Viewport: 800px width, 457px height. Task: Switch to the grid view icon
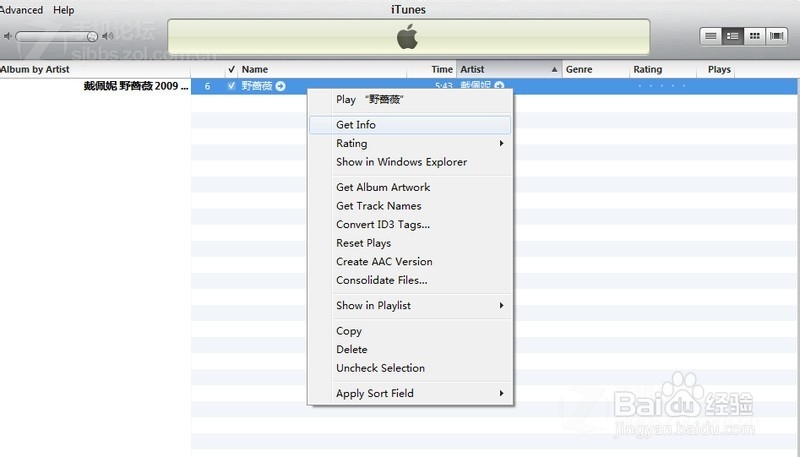click(x=755, y=36)
